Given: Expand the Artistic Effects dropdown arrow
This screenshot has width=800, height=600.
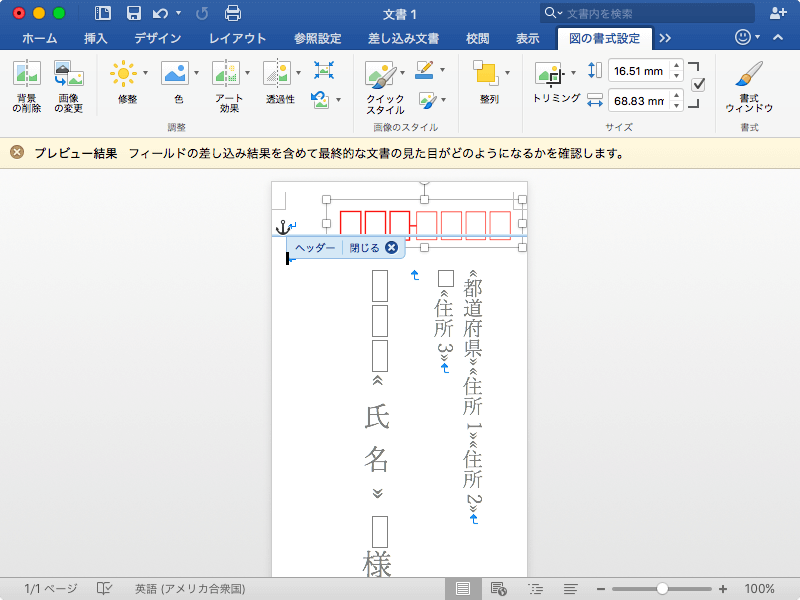Looking at the screenshot, I should coord(247,73).
